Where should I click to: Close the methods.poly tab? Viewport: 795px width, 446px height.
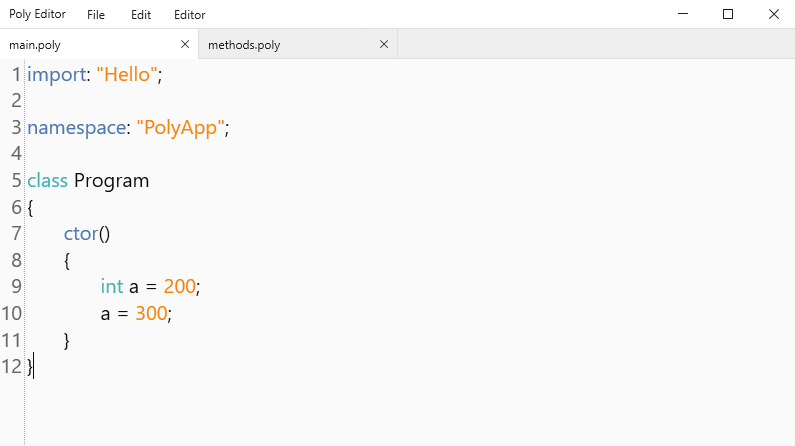coord(384,44)
